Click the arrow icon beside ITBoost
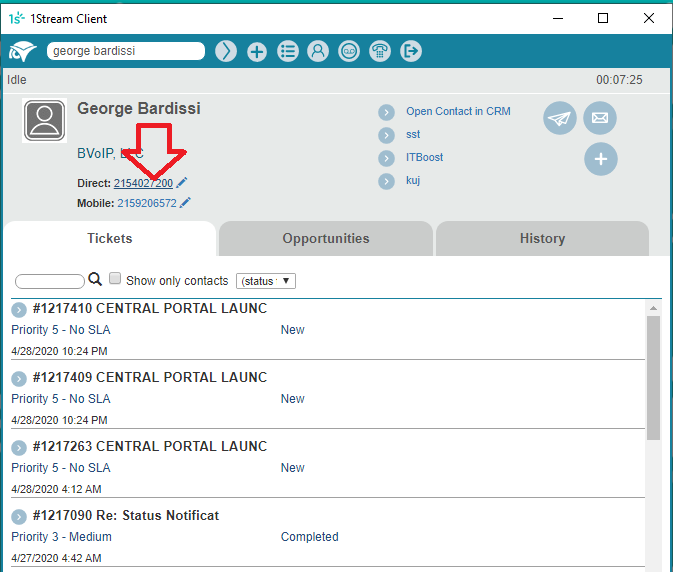The height and width of the screenshot is (572, 673). (x=386, y=158)
